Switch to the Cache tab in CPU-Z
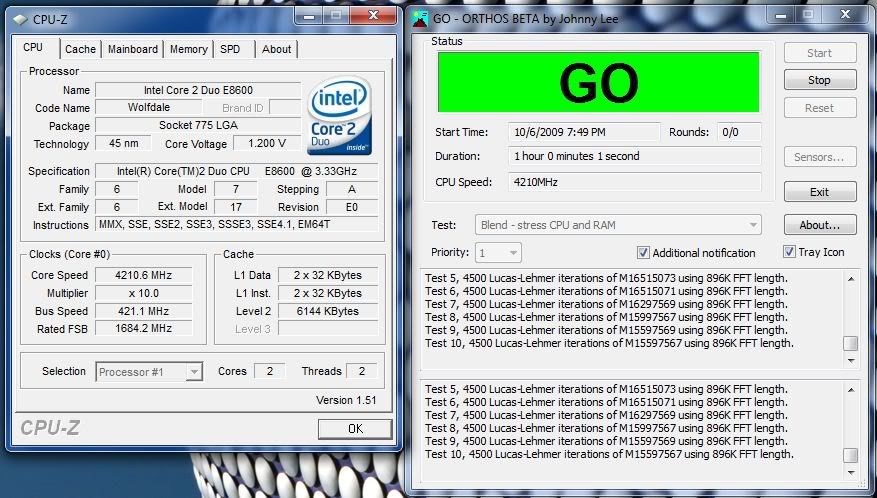Screen dimensions: 877x498 point(80,49)
